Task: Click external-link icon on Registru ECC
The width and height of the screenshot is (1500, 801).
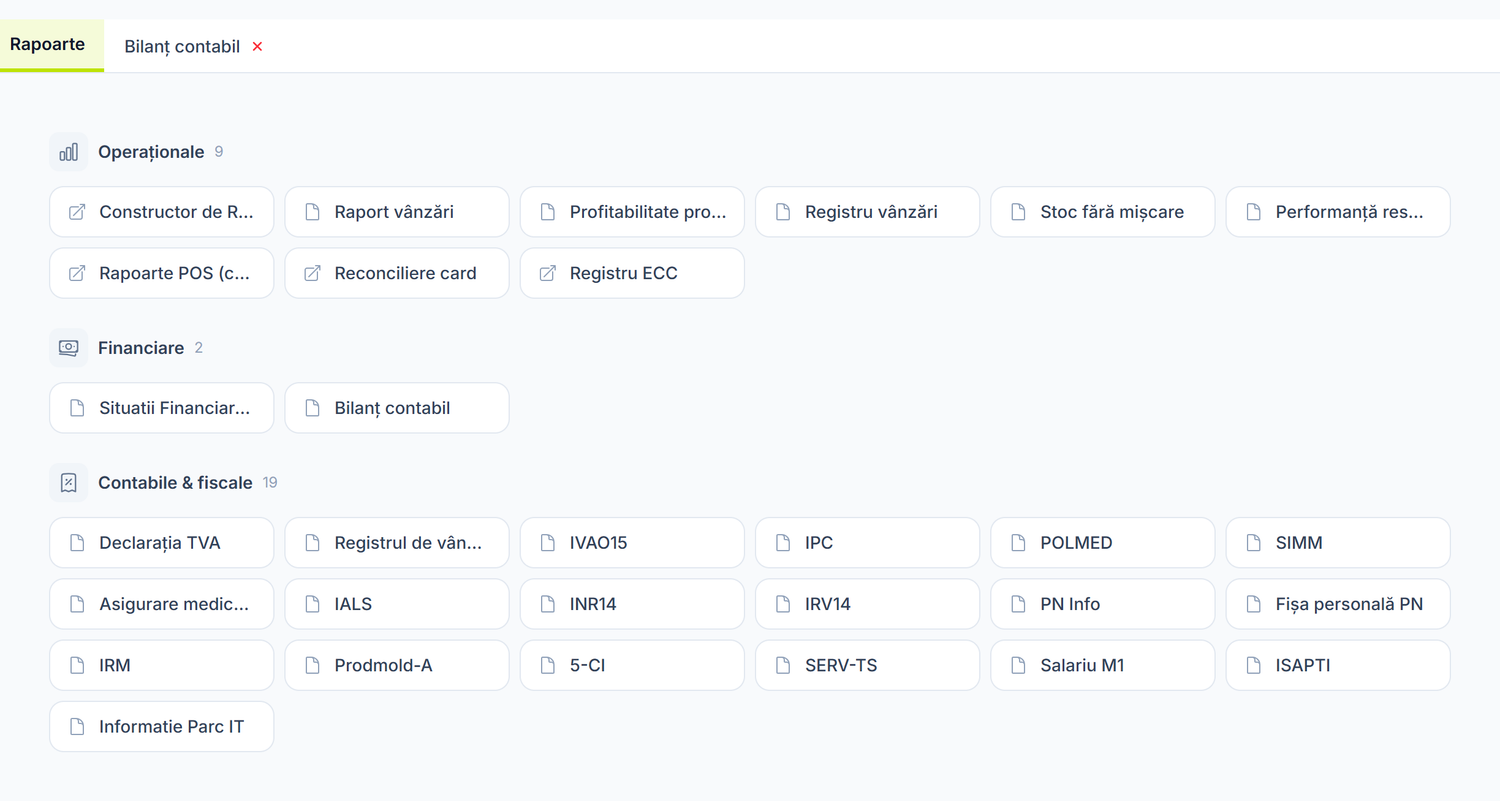Action: pyautogui.click(x=547, y=273)
